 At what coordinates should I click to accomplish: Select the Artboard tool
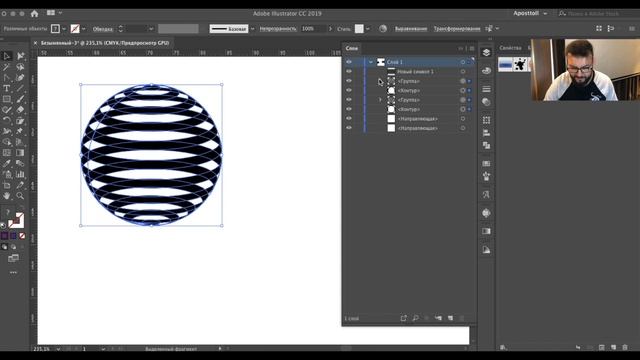tap(7, 185)
